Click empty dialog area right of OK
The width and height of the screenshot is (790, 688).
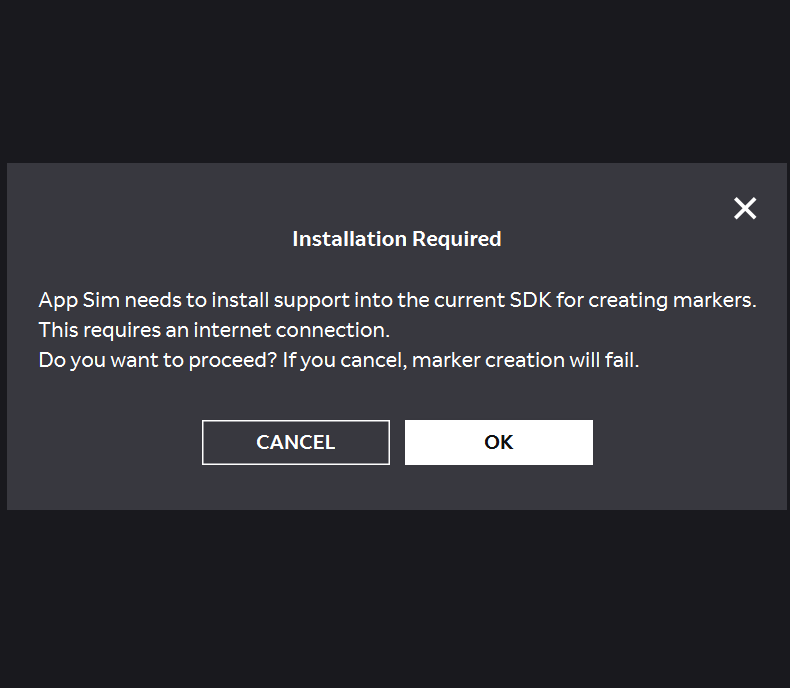(x=690, y=442)
